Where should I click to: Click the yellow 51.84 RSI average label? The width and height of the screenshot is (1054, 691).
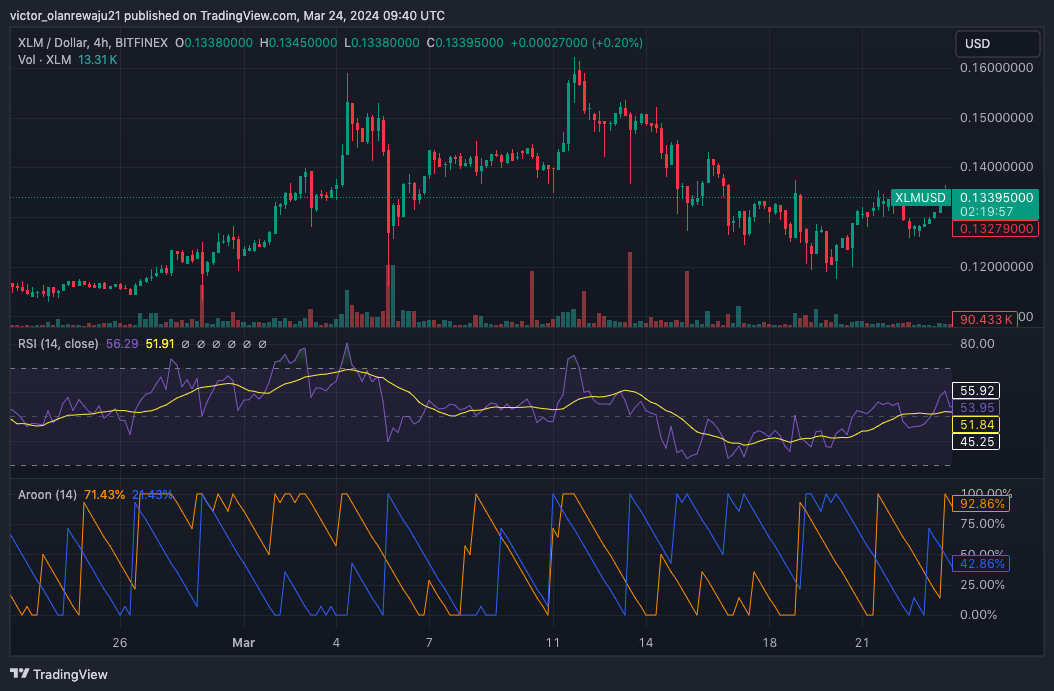(978, 424)
